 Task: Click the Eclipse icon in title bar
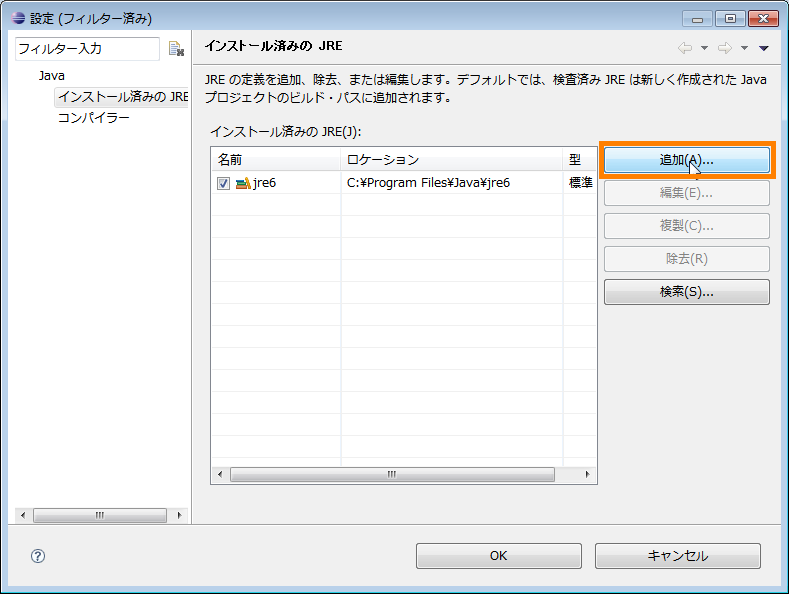tap(19, 19)
